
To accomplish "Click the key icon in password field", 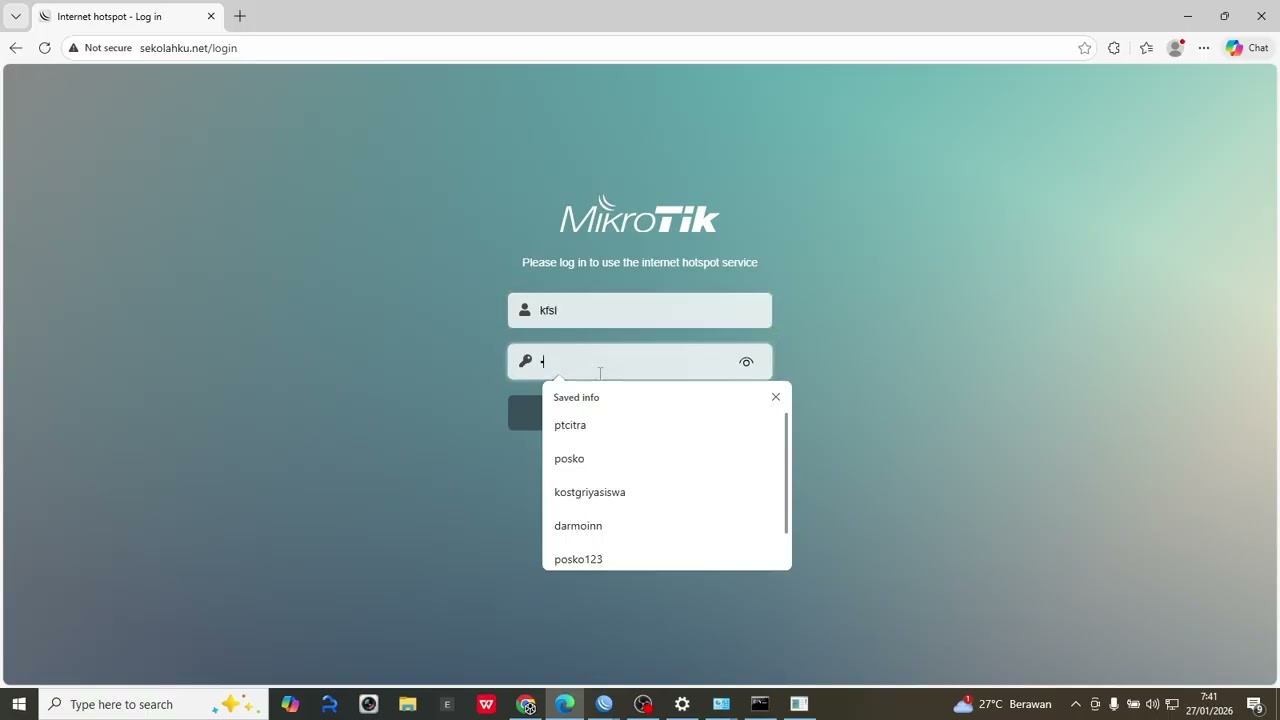I will 525,361.
